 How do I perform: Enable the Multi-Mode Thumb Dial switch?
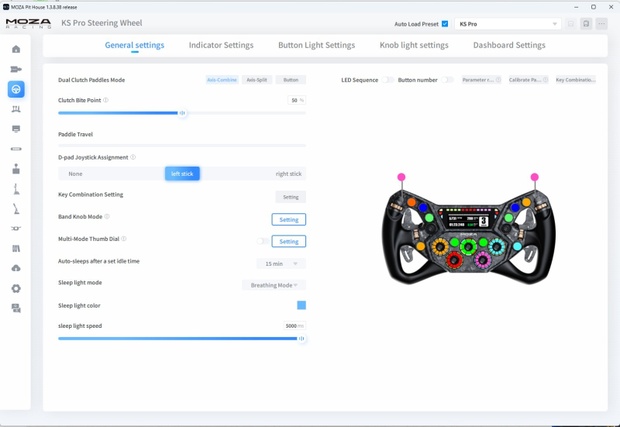pos(262,241)
